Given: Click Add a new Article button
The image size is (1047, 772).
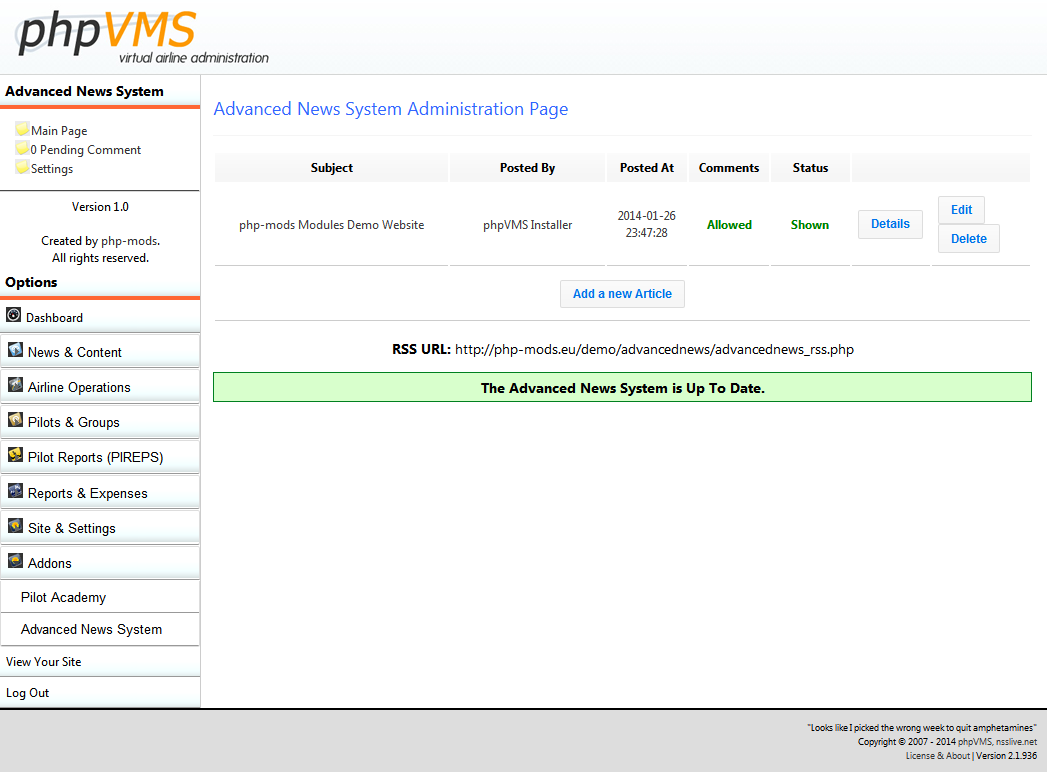Looking at the screenshot, I should pyautogui.click(x=622, y=294).
